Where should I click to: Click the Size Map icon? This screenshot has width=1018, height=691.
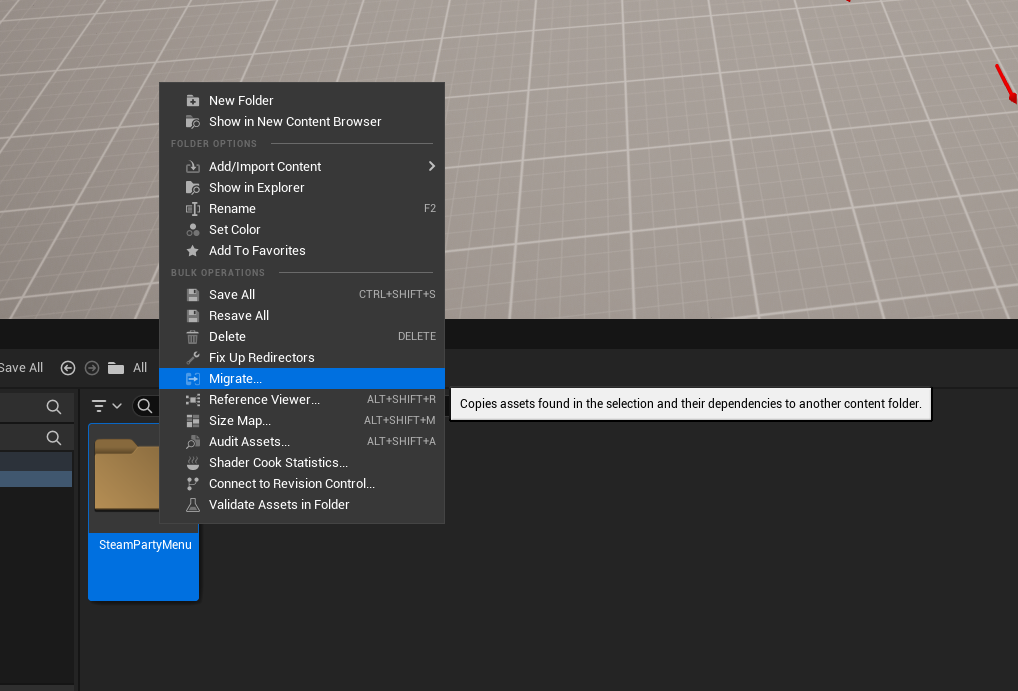click(x=193, y=421)
